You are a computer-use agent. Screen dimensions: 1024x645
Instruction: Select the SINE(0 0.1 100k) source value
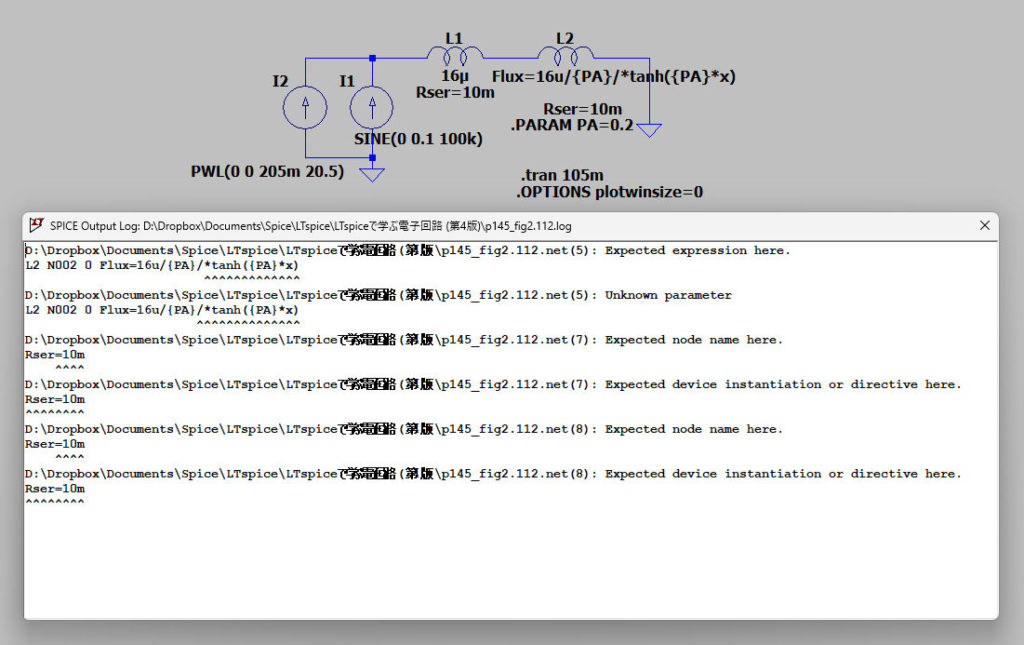click(x=418, y=139)
